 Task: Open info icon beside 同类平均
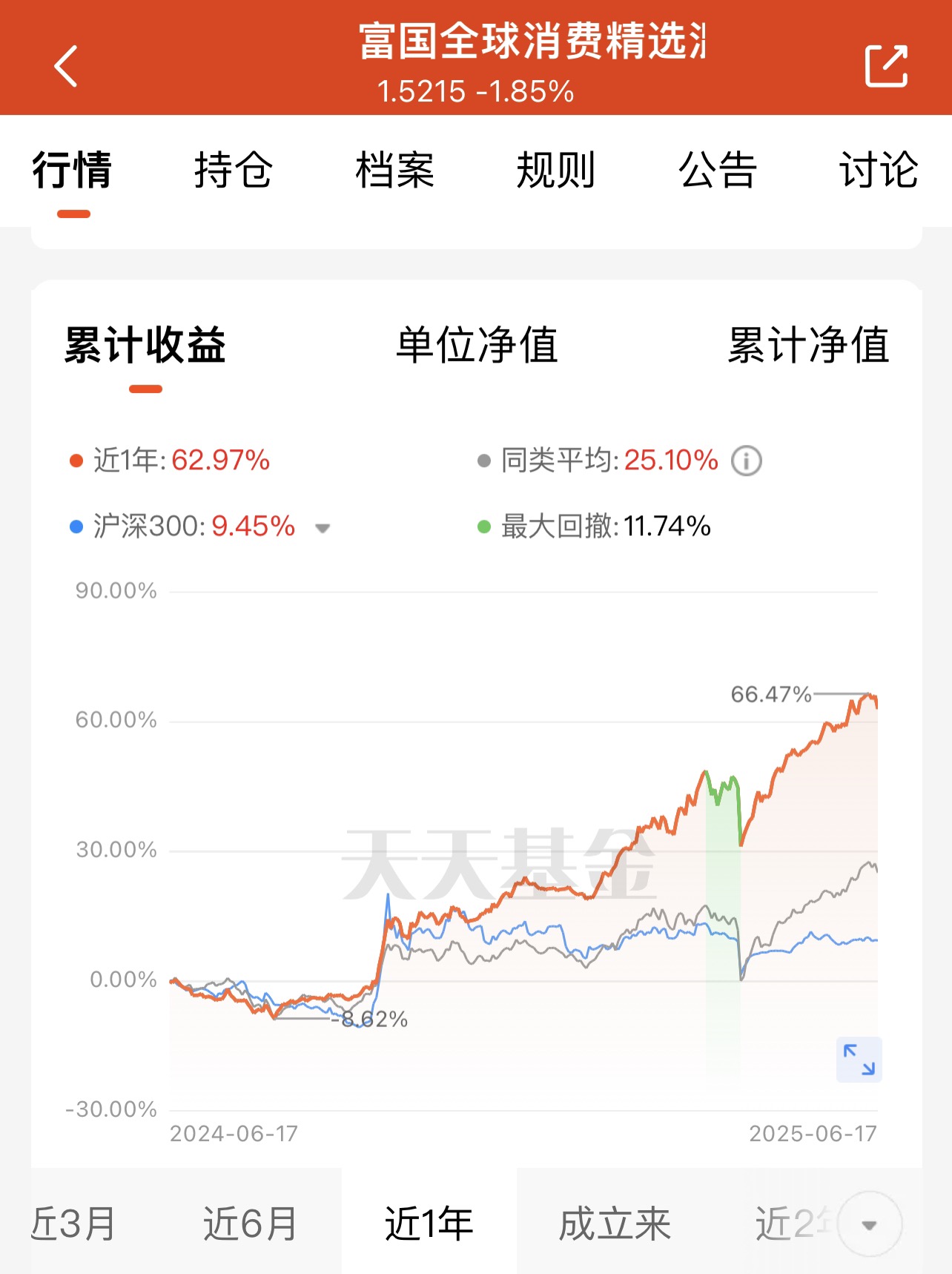747,461
